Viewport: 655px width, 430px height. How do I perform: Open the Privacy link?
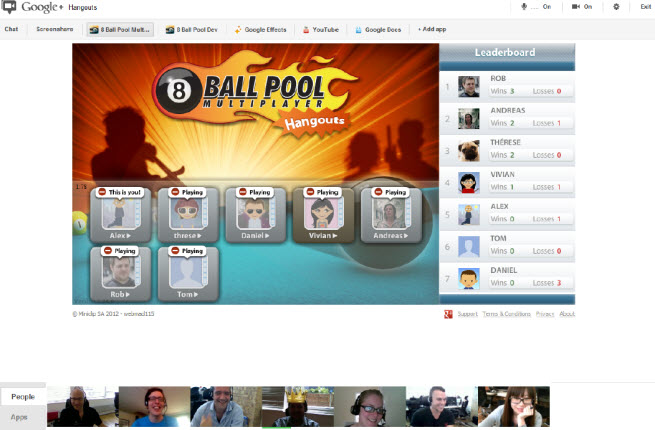pyautogui.click(x=545, y=314)
